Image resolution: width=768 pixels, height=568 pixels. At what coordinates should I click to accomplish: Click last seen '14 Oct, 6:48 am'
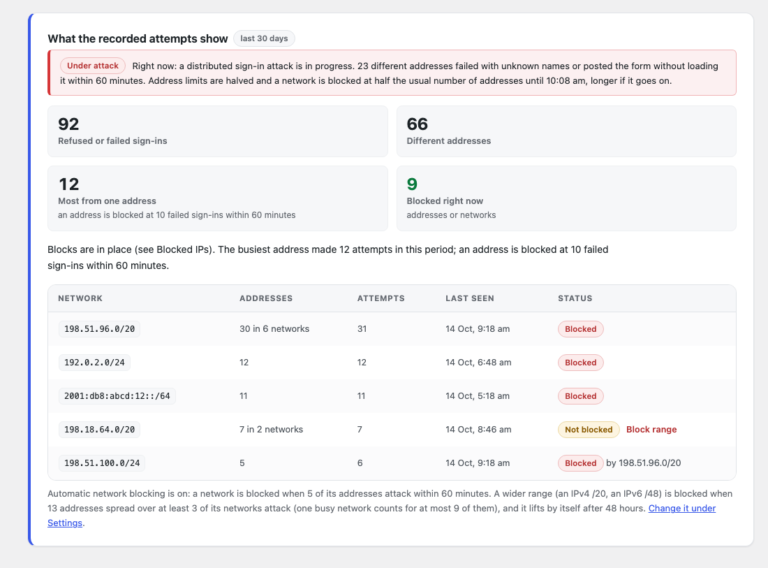[x=478, y=362]
